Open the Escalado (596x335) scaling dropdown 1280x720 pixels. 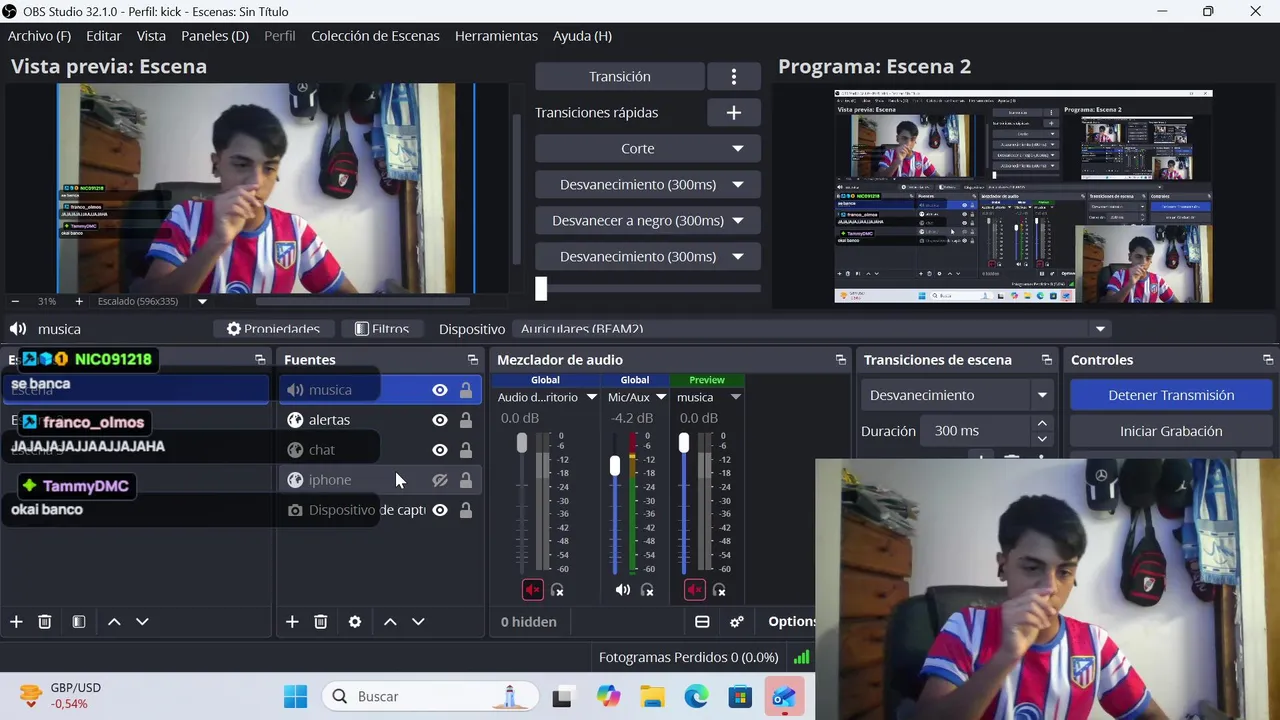pos(202,301)
